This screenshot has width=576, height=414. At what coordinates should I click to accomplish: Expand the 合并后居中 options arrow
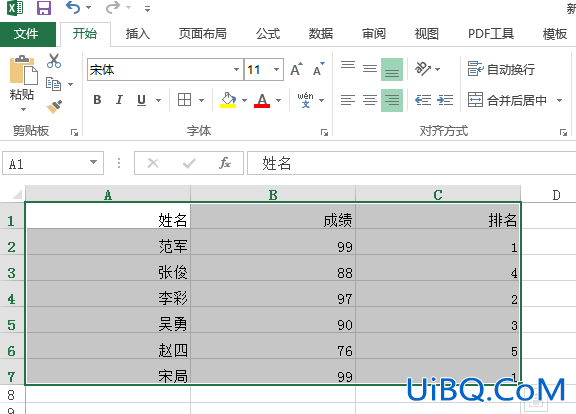coord(559,100)
